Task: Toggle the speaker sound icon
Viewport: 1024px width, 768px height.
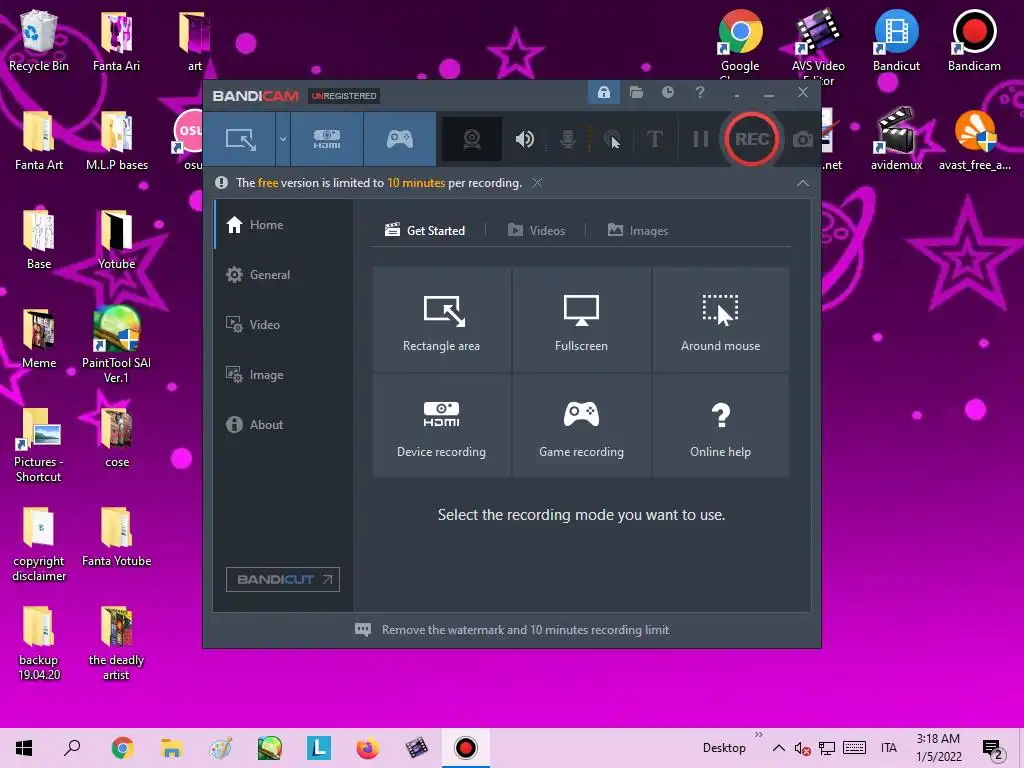Action: click(524, 139)
